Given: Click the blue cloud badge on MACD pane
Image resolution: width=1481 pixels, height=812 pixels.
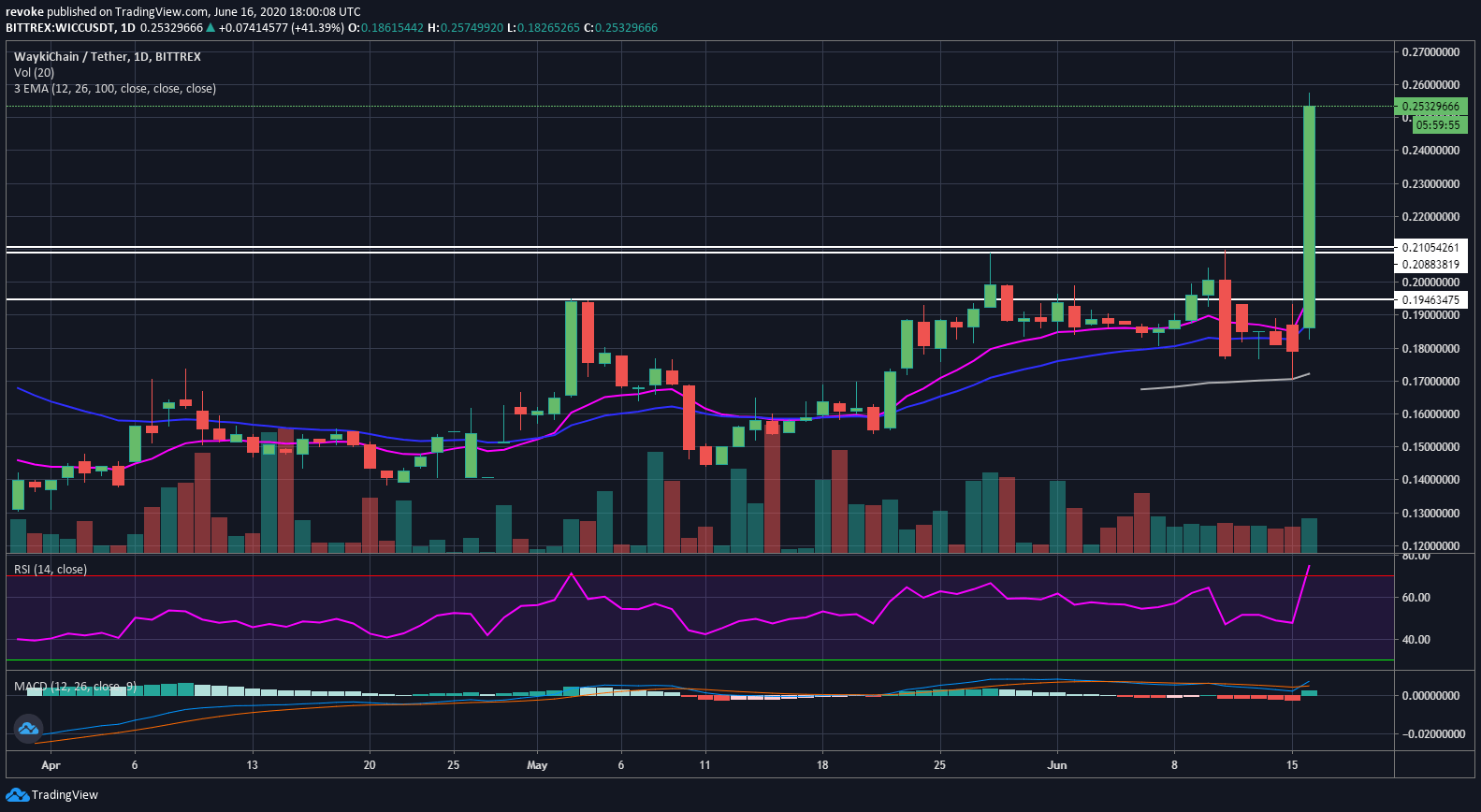Looking at the screenshot, I should pos(28,728).
